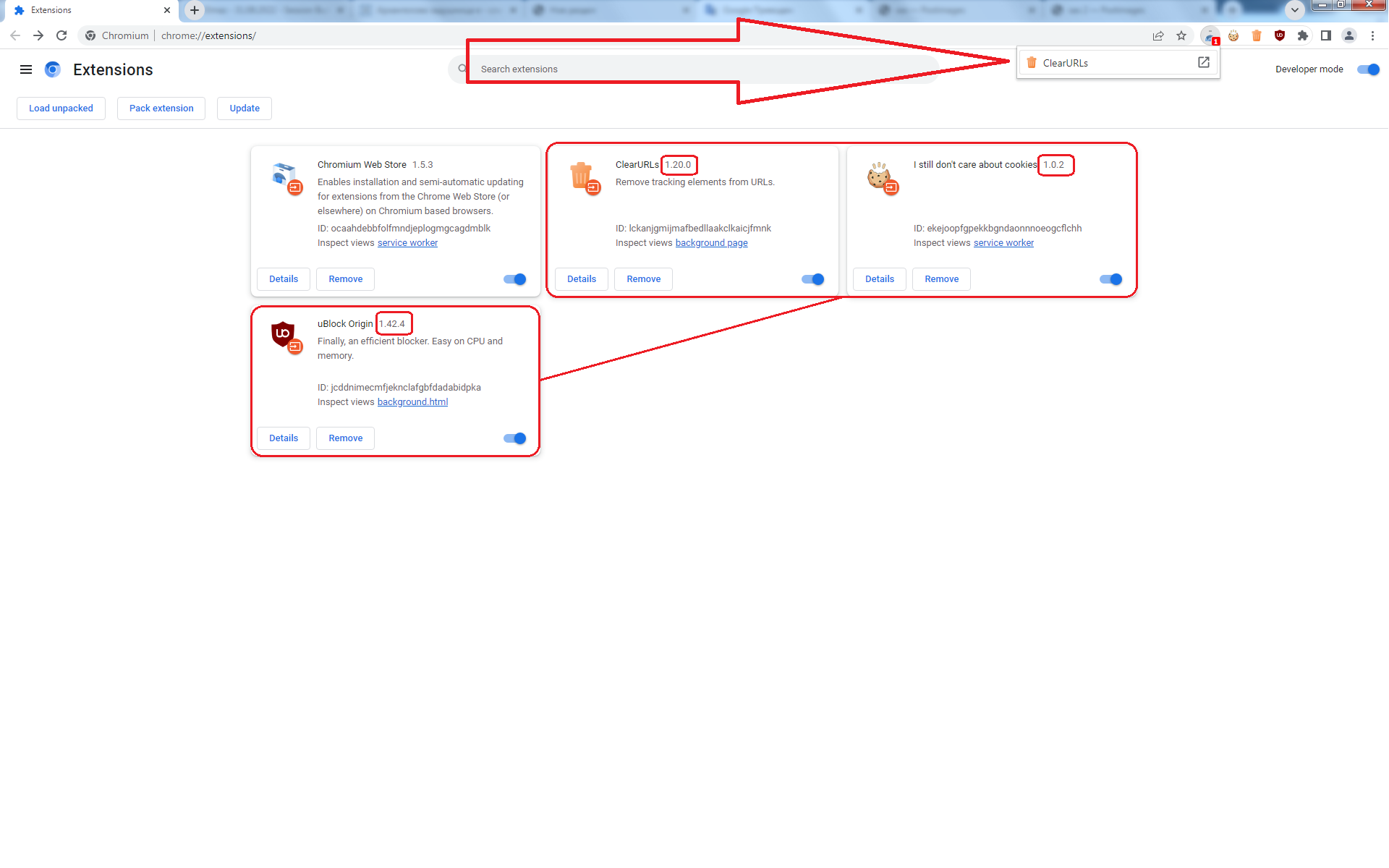This screenshot has height=868, width=1389.
Task: Bookmark this page via the star icon
Action: click(x=1181, y=35)
